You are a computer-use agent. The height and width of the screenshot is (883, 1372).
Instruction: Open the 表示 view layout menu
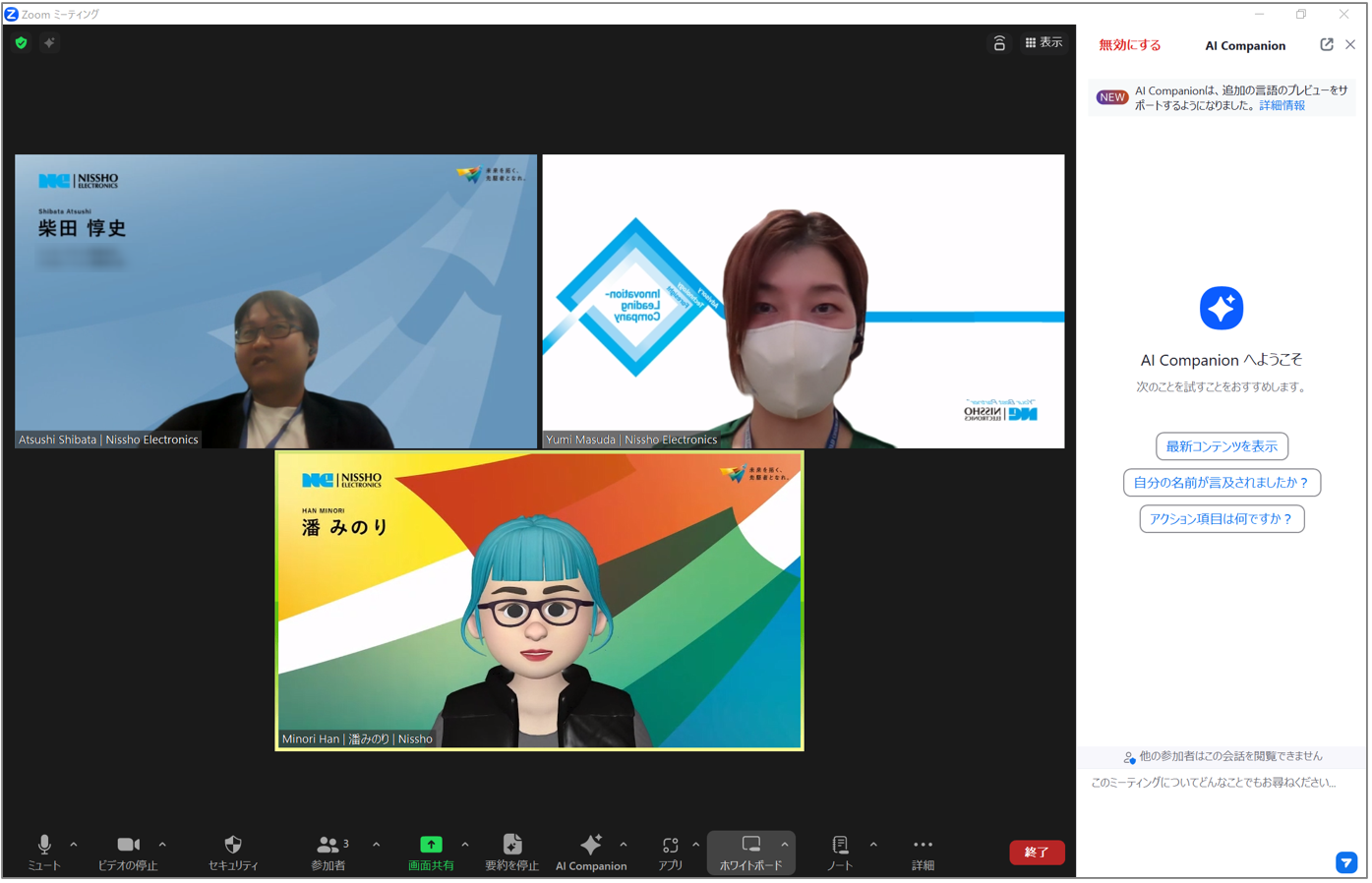pos(1044,42)
